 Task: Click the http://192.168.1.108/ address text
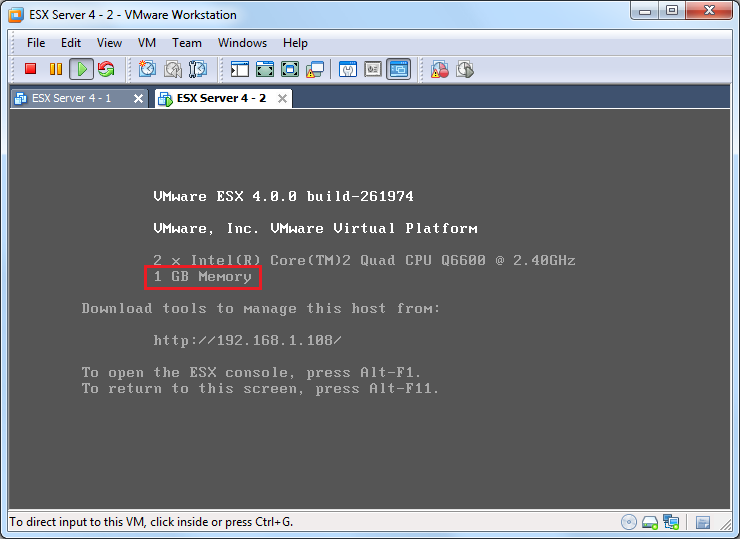pos(247,340)
